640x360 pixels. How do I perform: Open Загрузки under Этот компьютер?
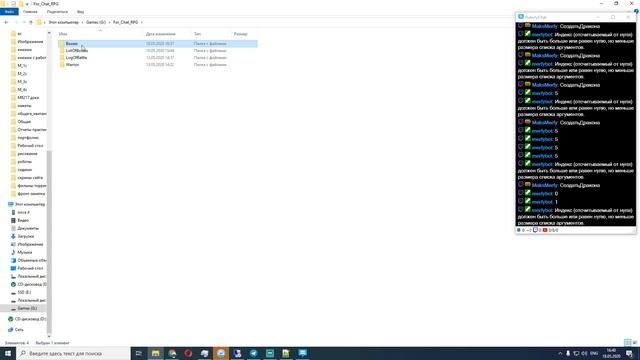26,236
